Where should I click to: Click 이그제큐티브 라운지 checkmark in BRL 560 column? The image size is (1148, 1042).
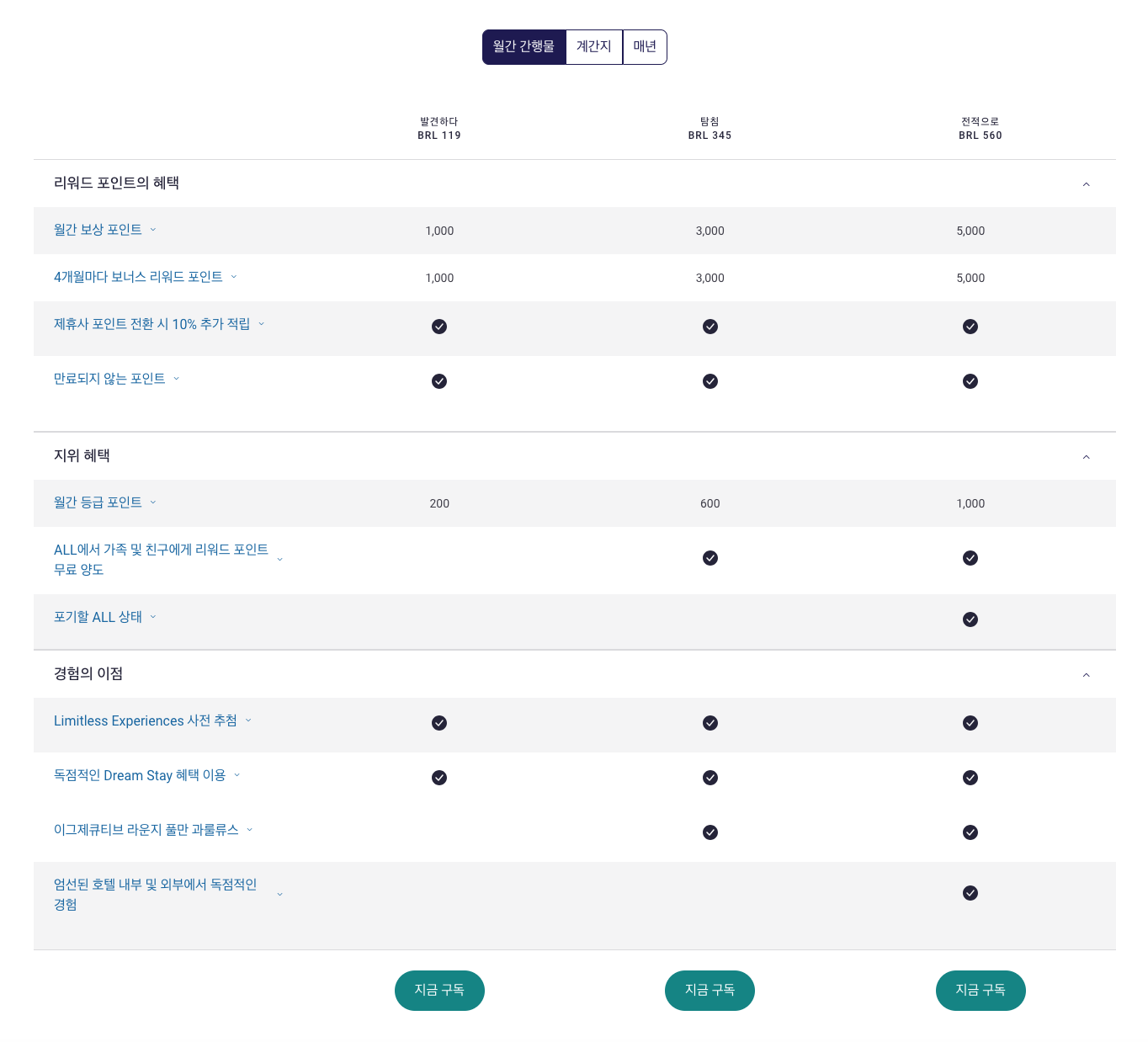pyautogui.click(x=970, y=832)
